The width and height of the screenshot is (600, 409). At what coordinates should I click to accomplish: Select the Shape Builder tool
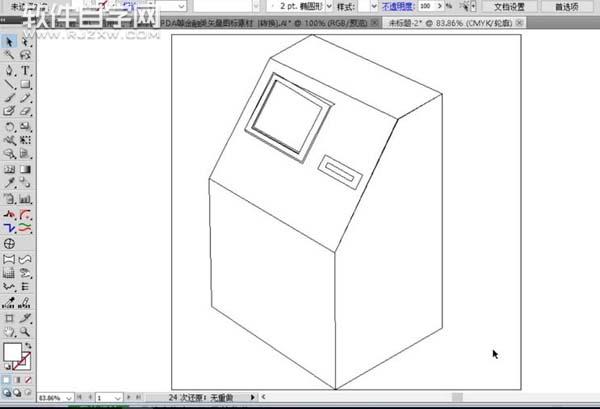9,154
